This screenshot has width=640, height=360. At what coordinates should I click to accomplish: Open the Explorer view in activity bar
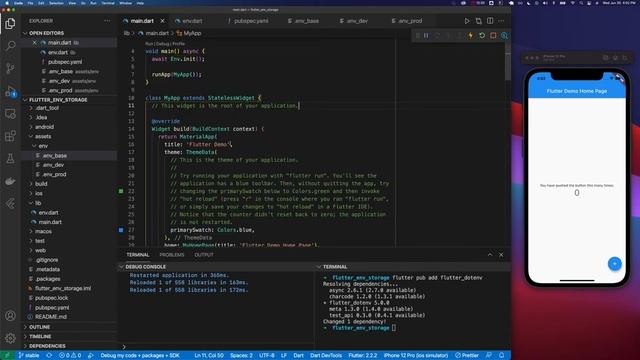(x=10, y=23)
